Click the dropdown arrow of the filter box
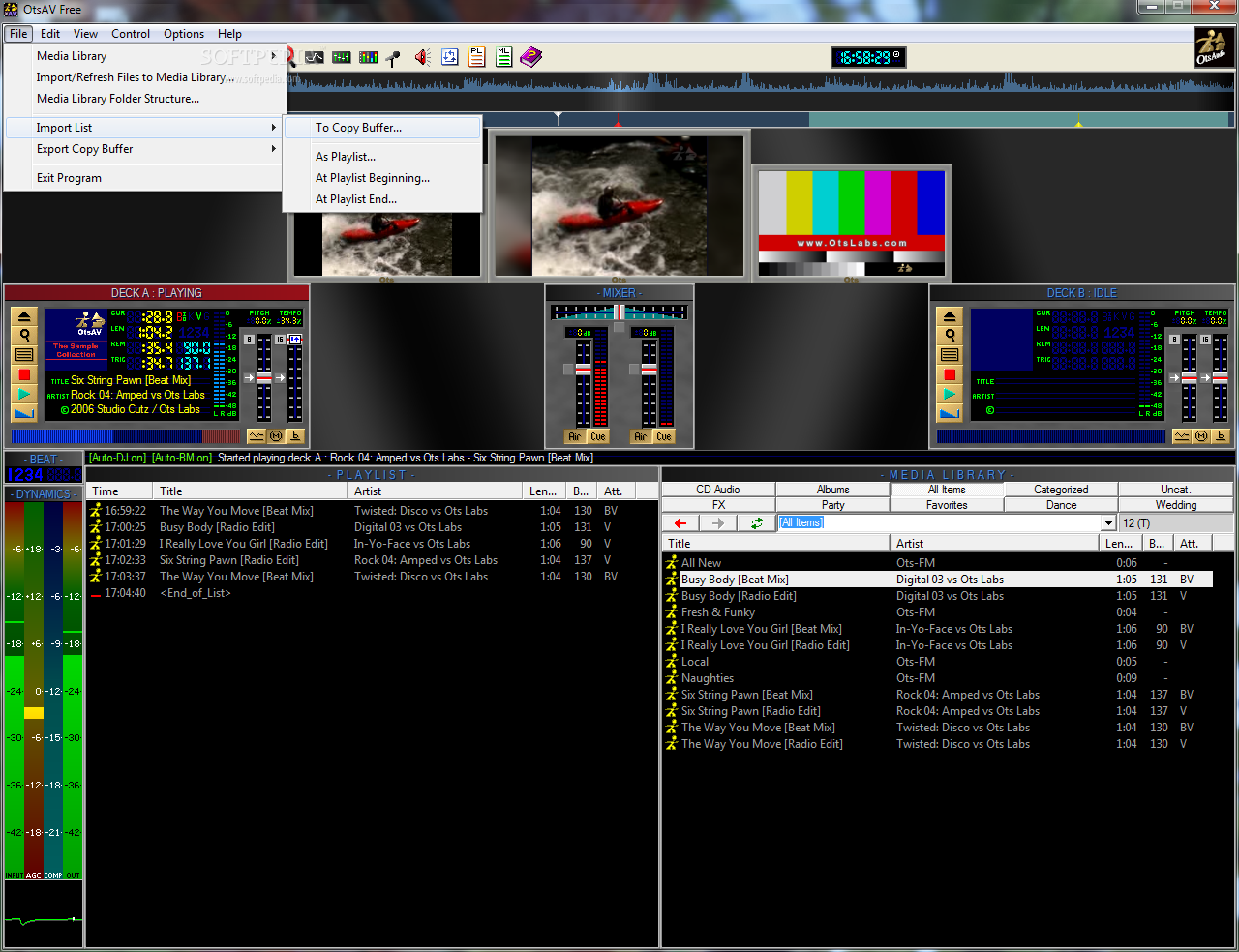 [x=1109, y=523]
